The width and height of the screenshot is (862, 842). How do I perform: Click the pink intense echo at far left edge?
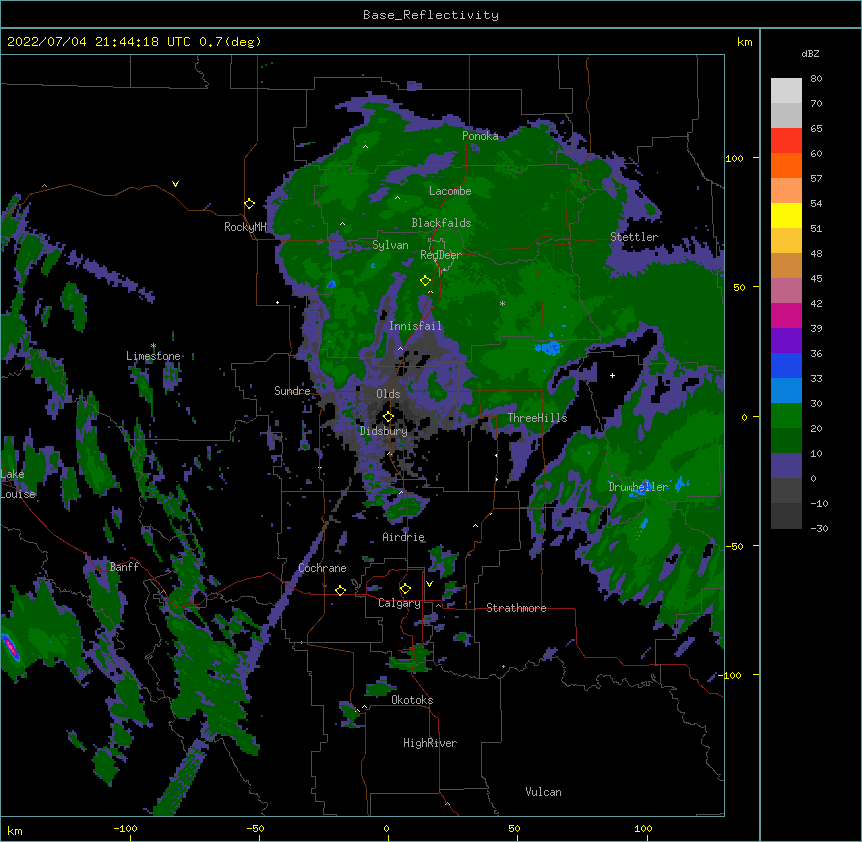click(10, 647)
